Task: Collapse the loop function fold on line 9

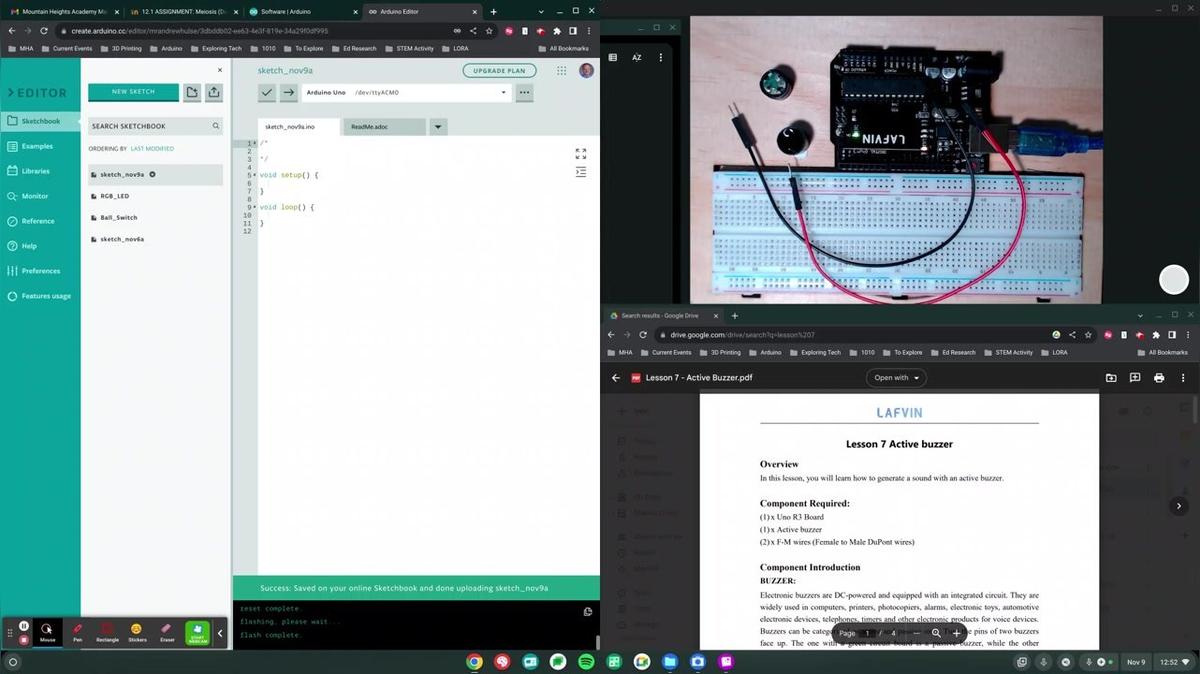Action: (x=255, y=207)
